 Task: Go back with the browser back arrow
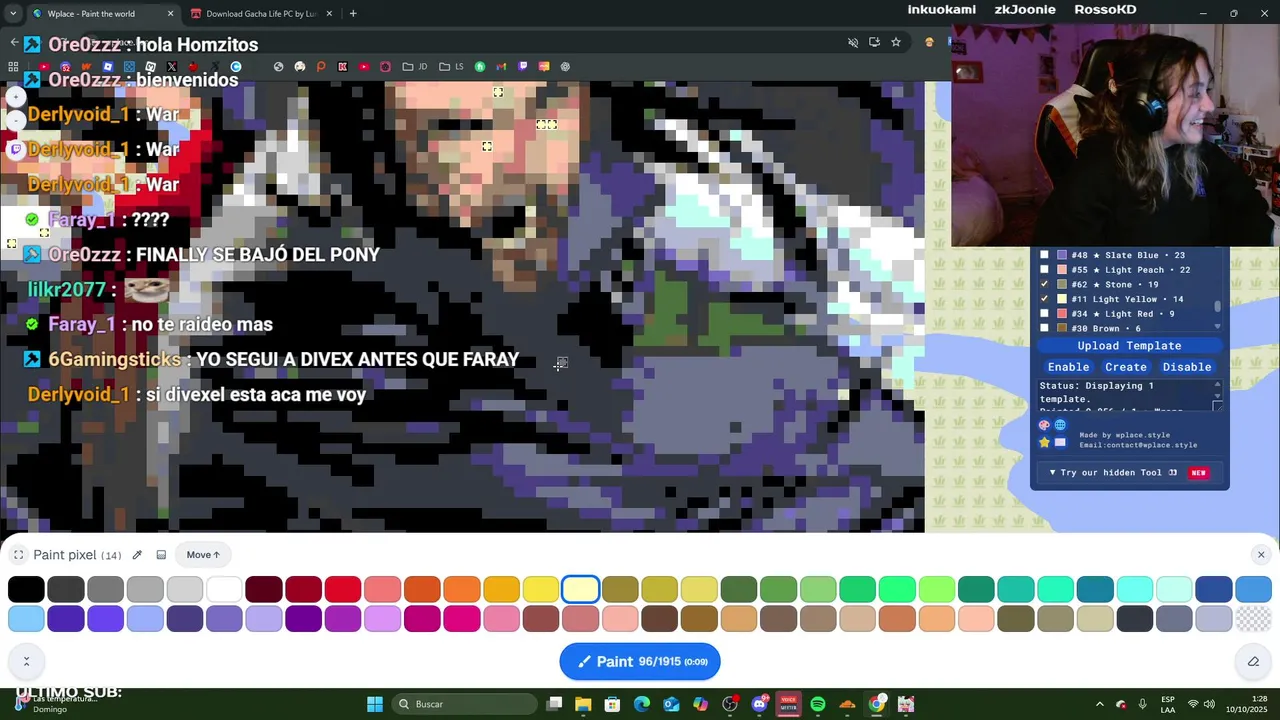tap(14, 42)
